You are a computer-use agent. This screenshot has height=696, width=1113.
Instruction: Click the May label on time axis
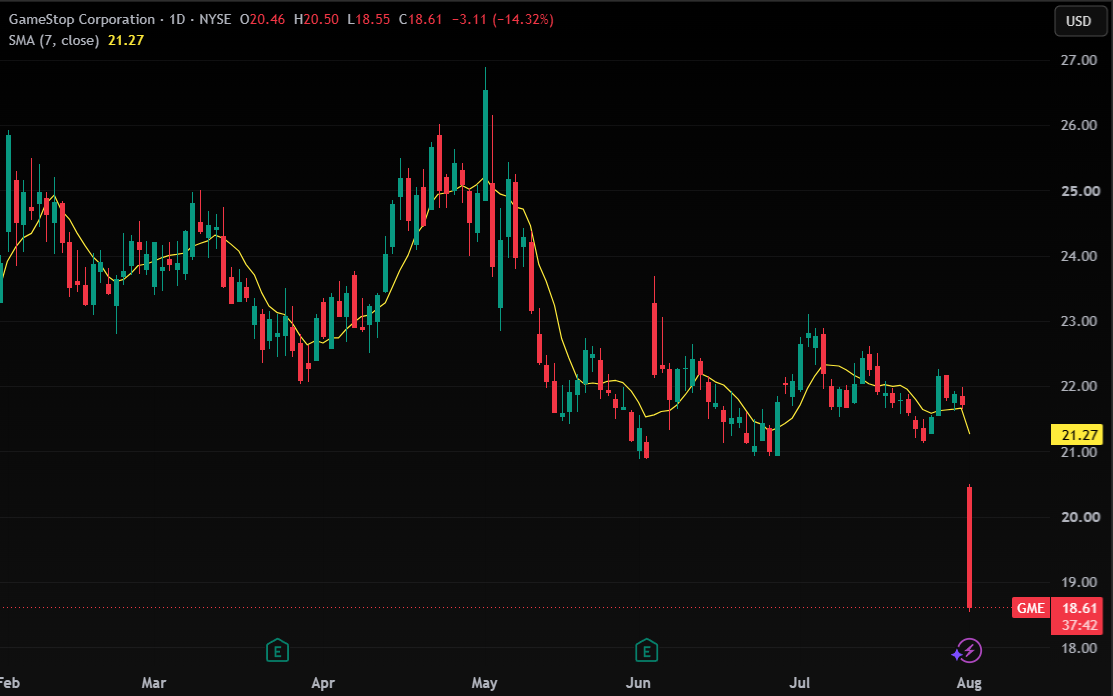click(484, 683)
